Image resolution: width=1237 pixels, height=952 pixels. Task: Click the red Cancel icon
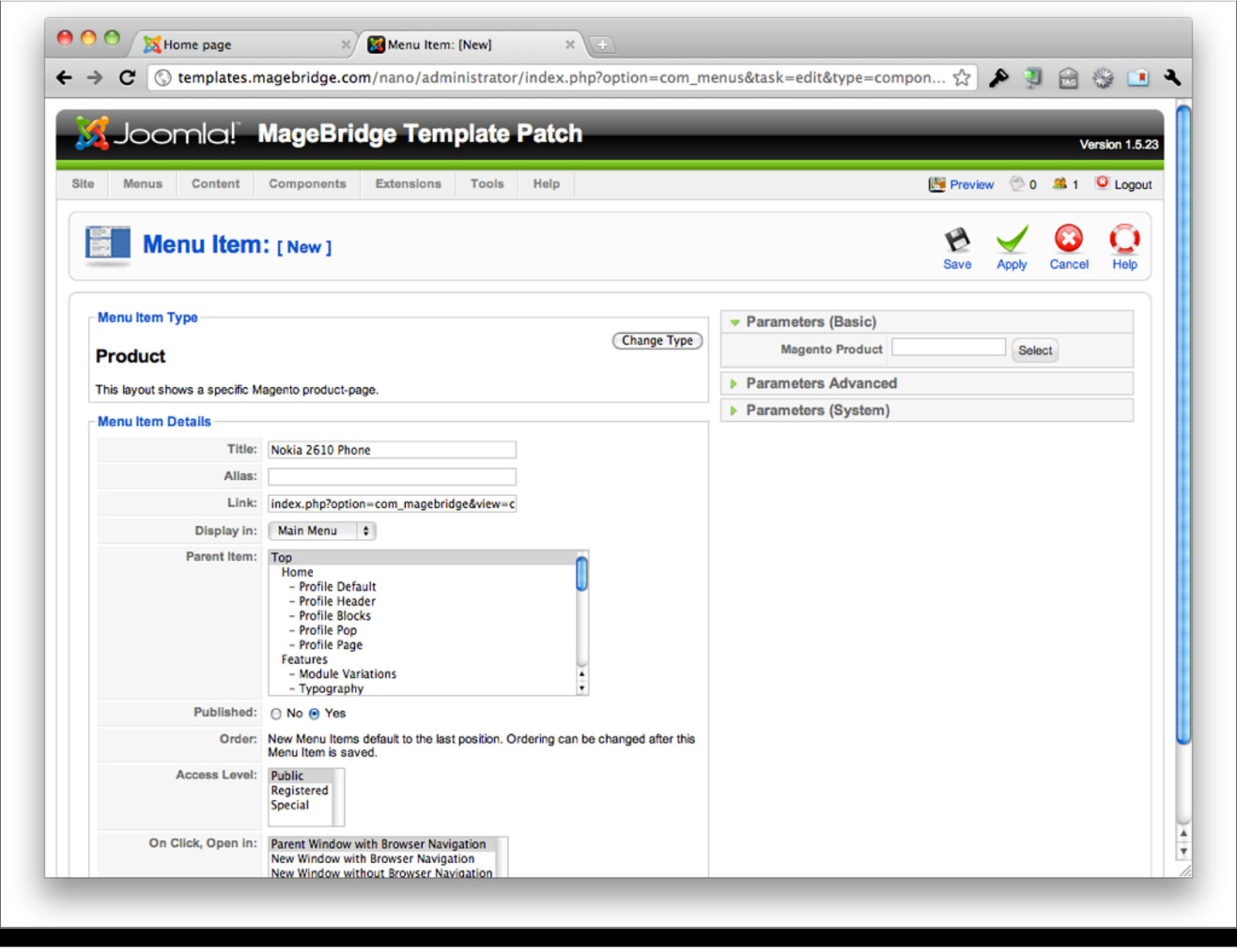click(1068, 239)
